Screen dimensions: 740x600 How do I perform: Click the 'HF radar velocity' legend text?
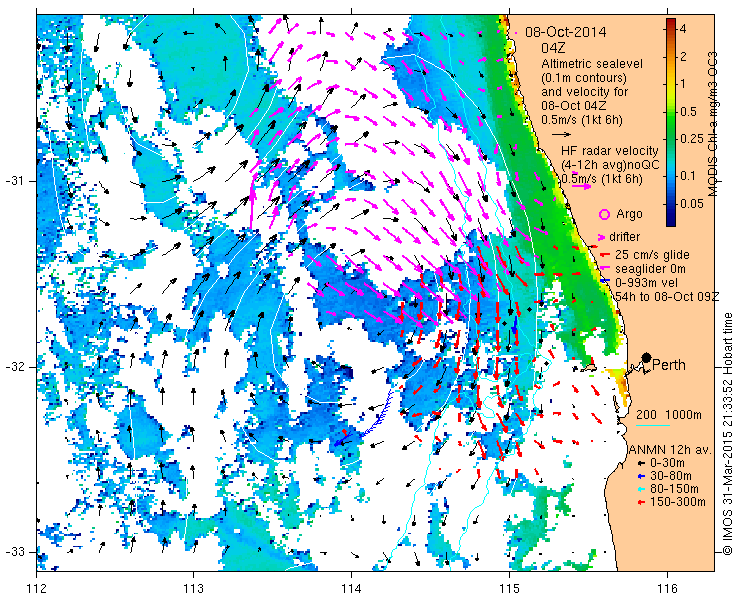point(610,151)
